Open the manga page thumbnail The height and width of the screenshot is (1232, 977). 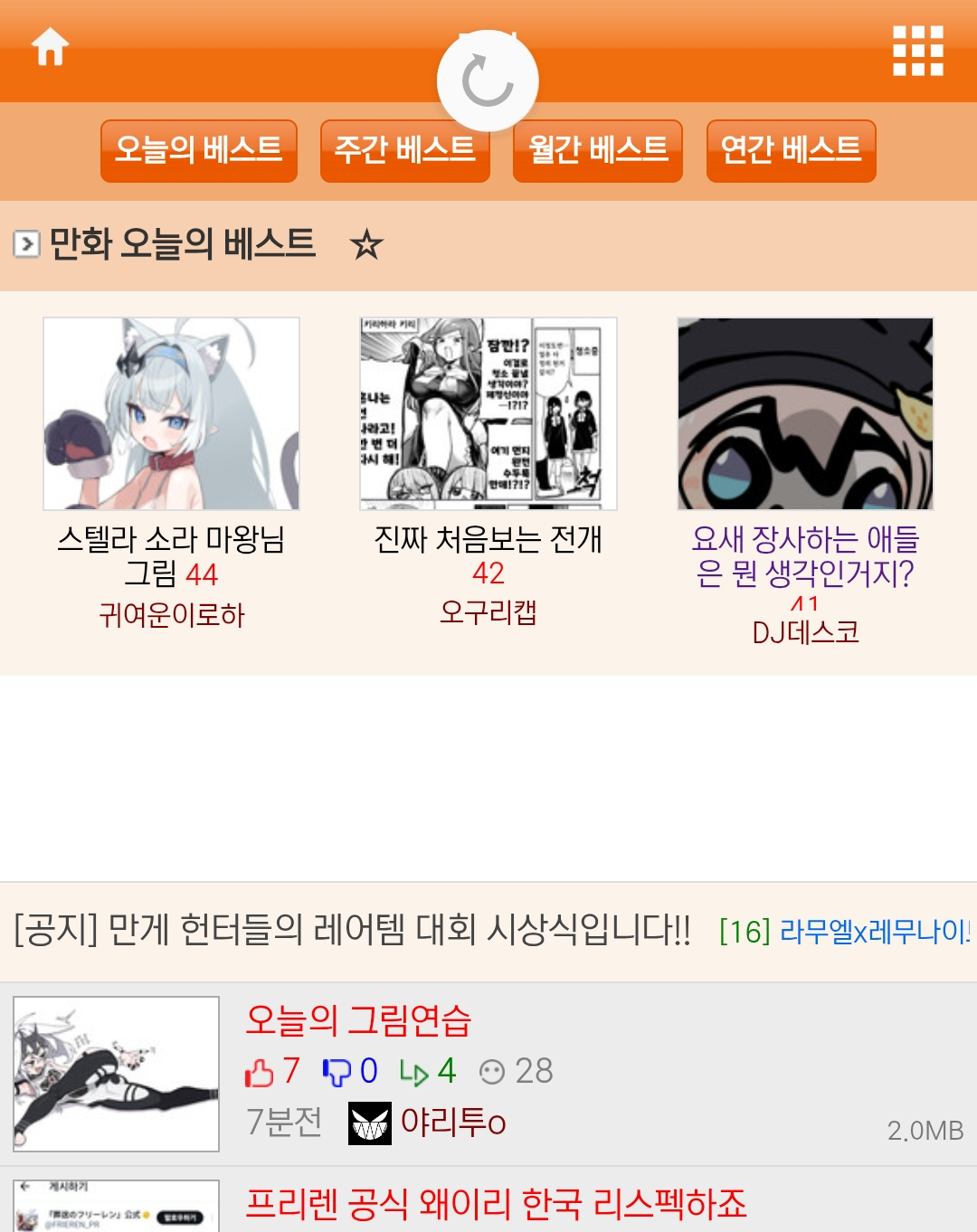[488, 413]
